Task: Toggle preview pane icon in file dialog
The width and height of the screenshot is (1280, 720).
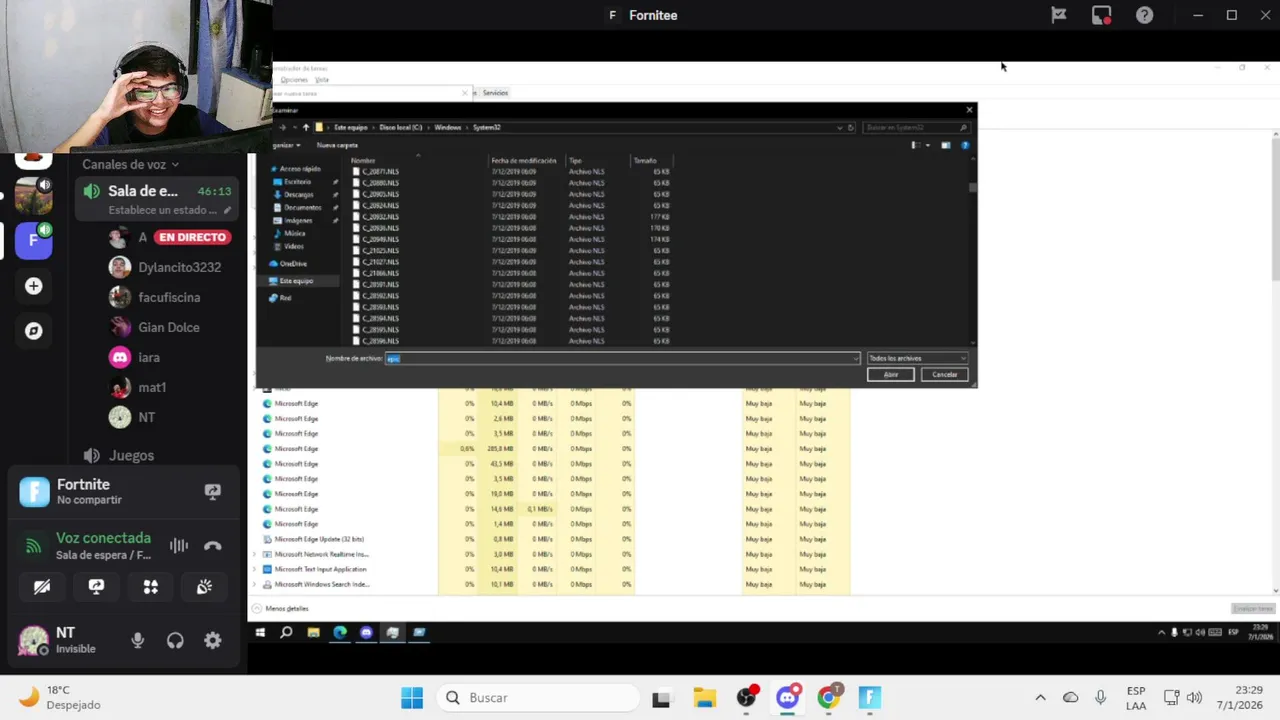Action: (945, 145)
